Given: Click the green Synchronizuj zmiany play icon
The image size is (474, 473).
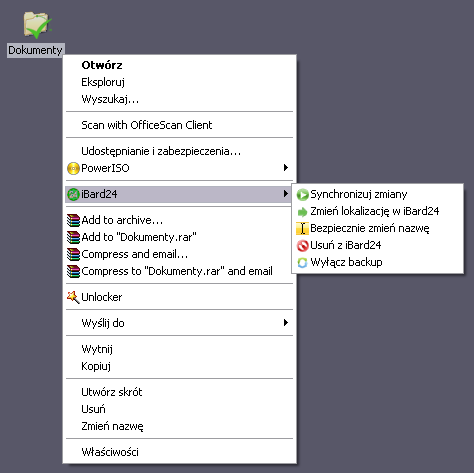Looking at the screenshot, I should [302, 195].
